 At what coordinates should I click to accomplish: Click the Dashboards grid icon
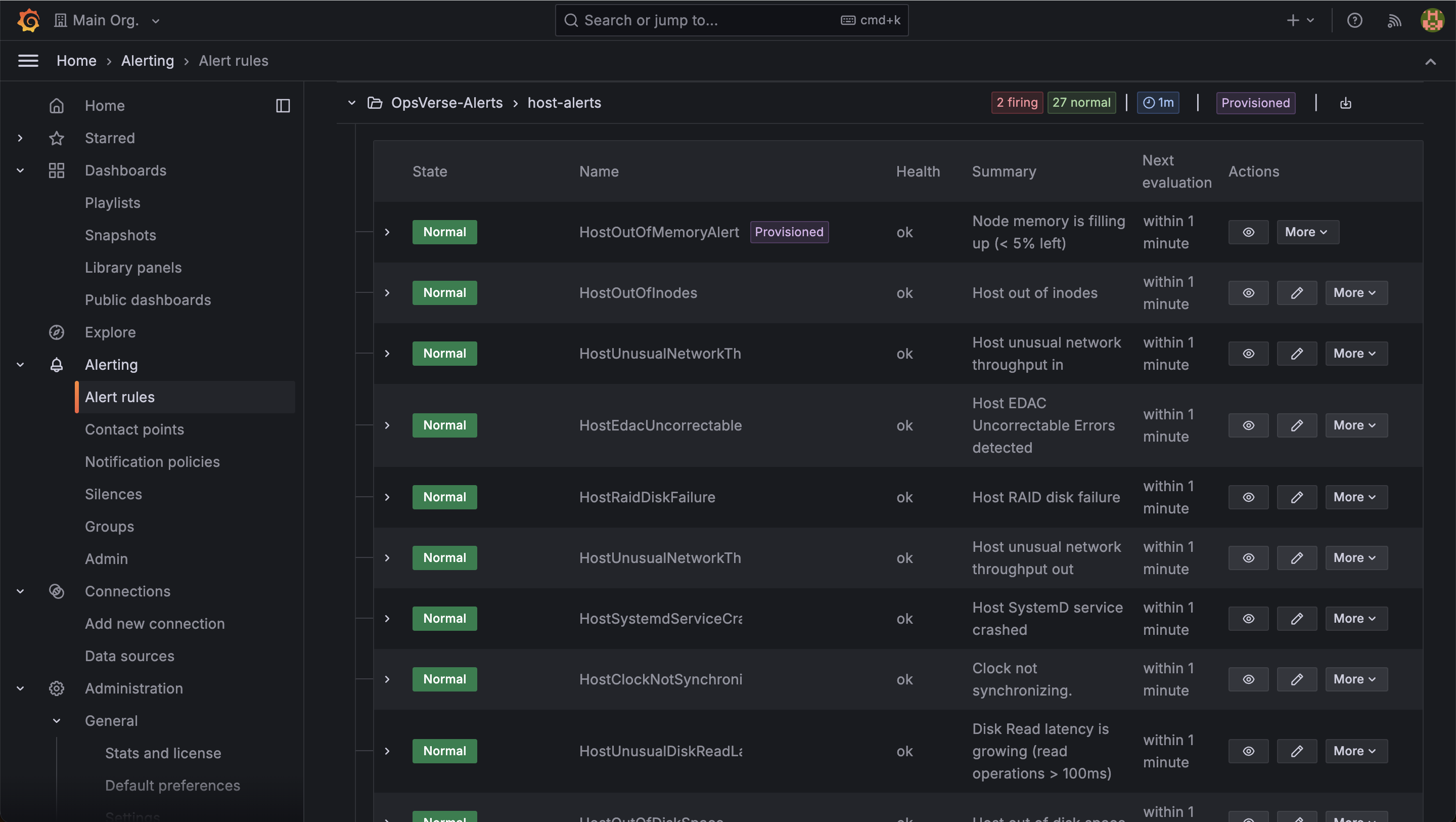click(x=57, y=170)
